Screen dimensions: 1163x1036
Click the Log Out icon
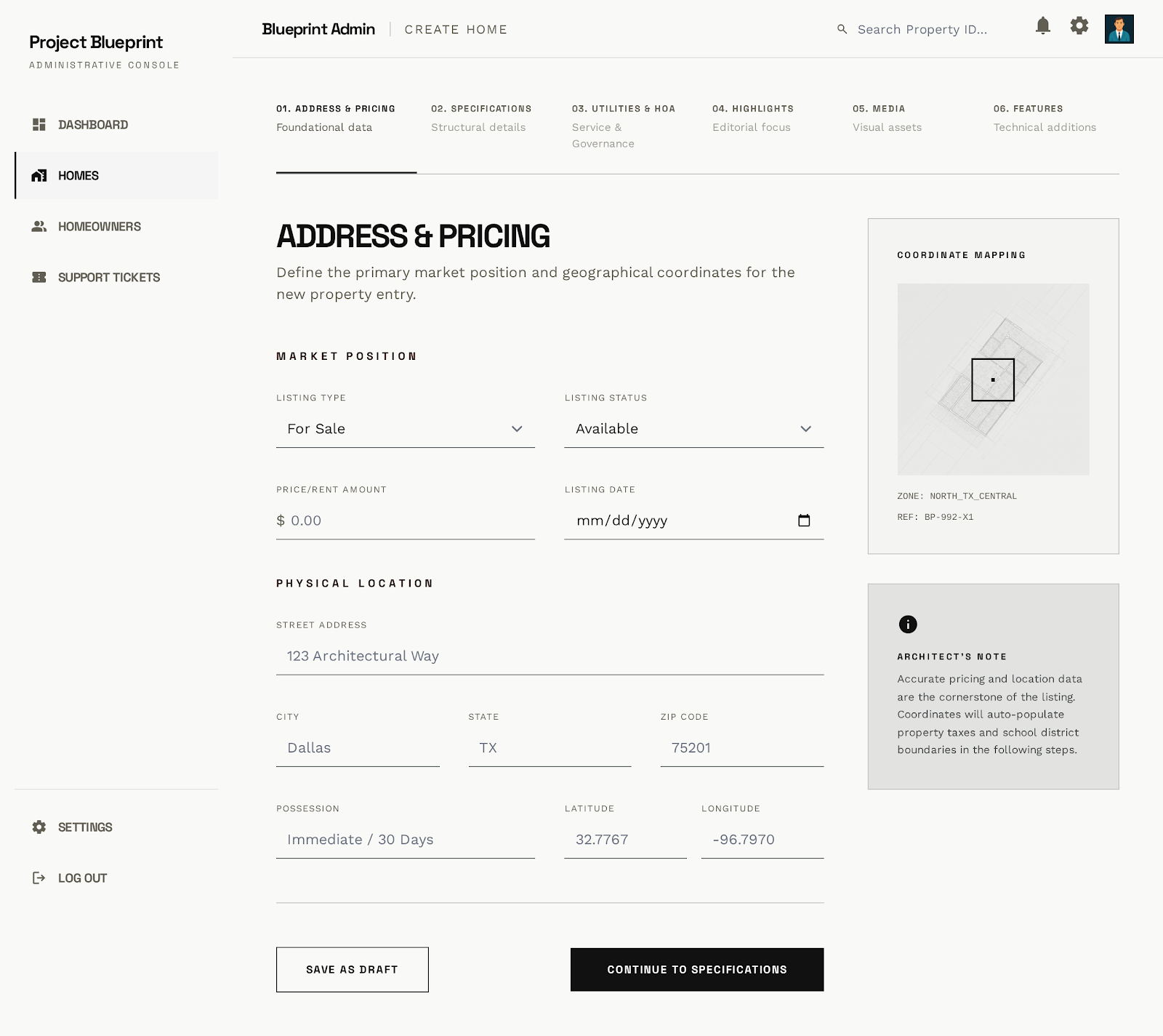[39, 878]
